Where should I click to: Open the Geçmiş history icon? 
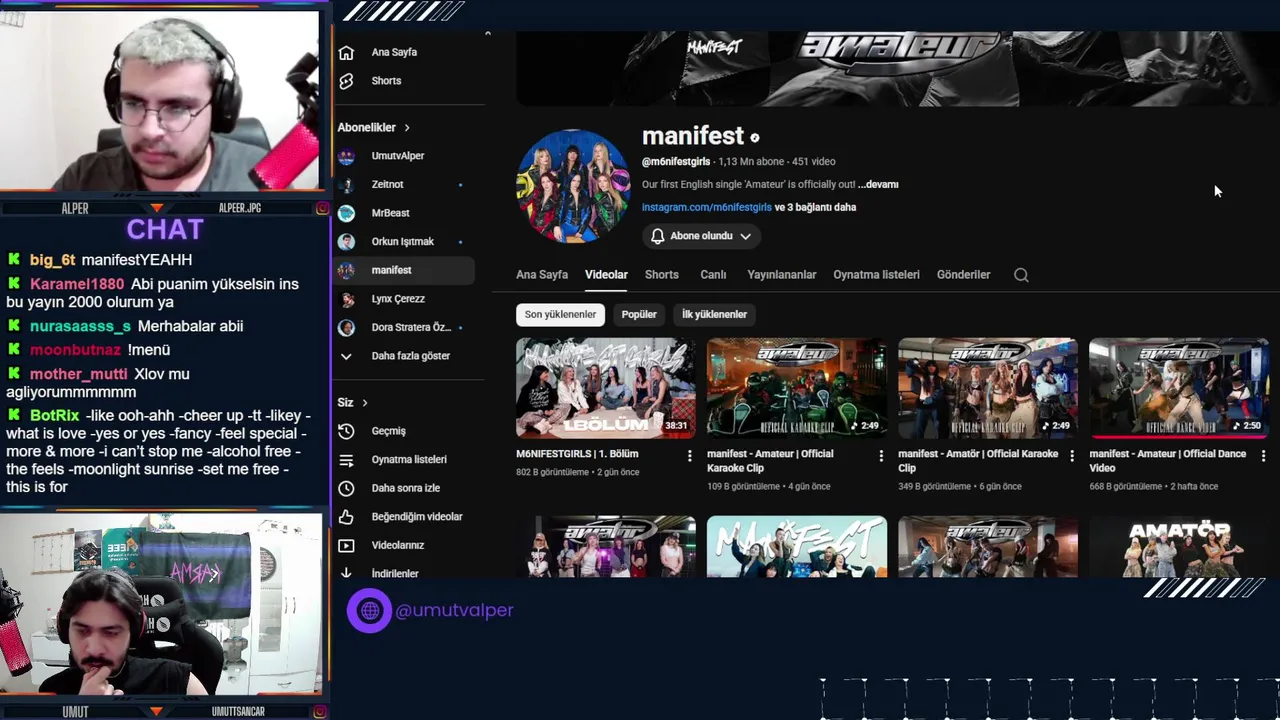click(346, 431)
